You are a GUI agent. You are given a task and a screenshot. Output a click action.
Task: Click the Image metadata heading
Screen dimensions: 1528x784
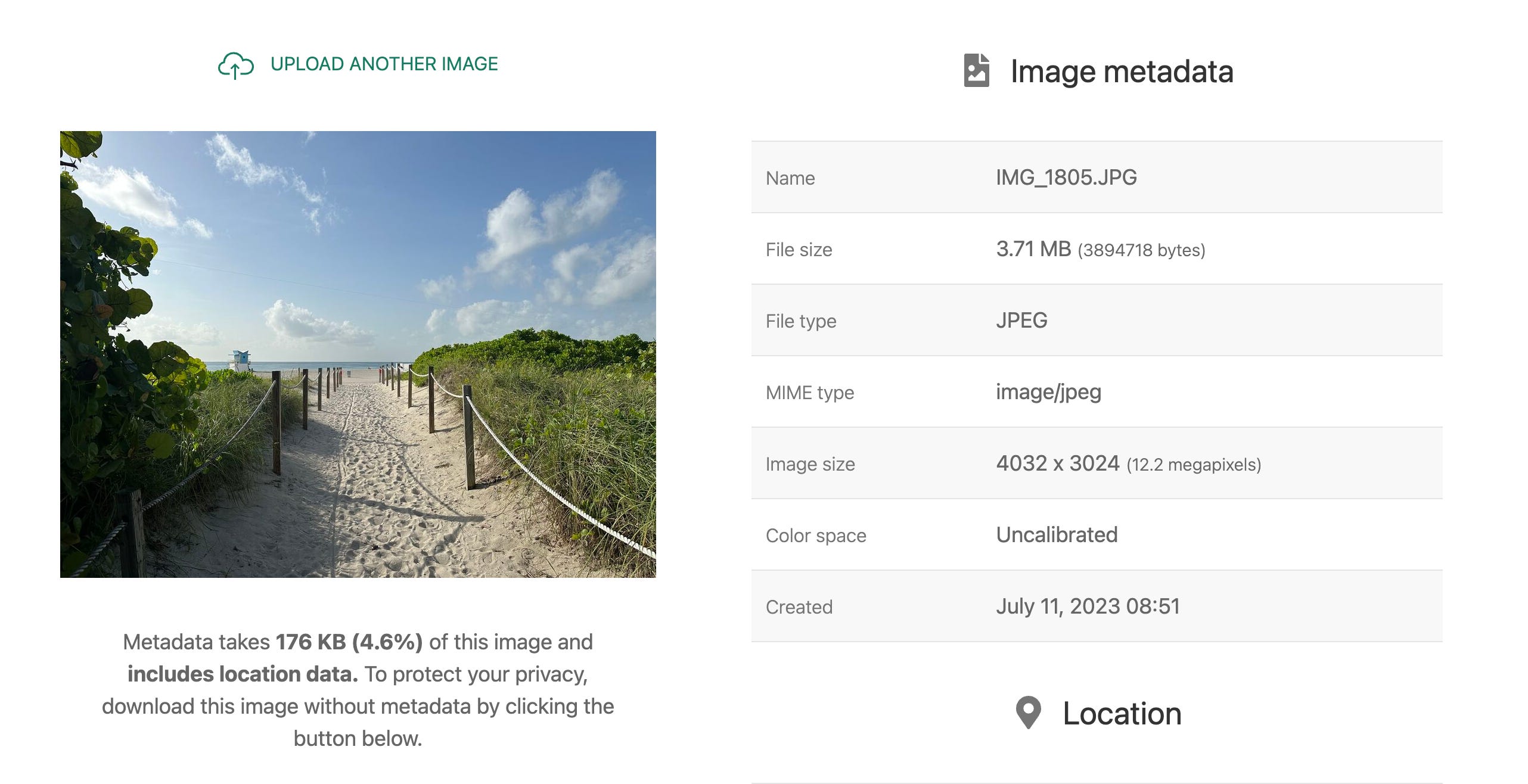click(1122, 71)
